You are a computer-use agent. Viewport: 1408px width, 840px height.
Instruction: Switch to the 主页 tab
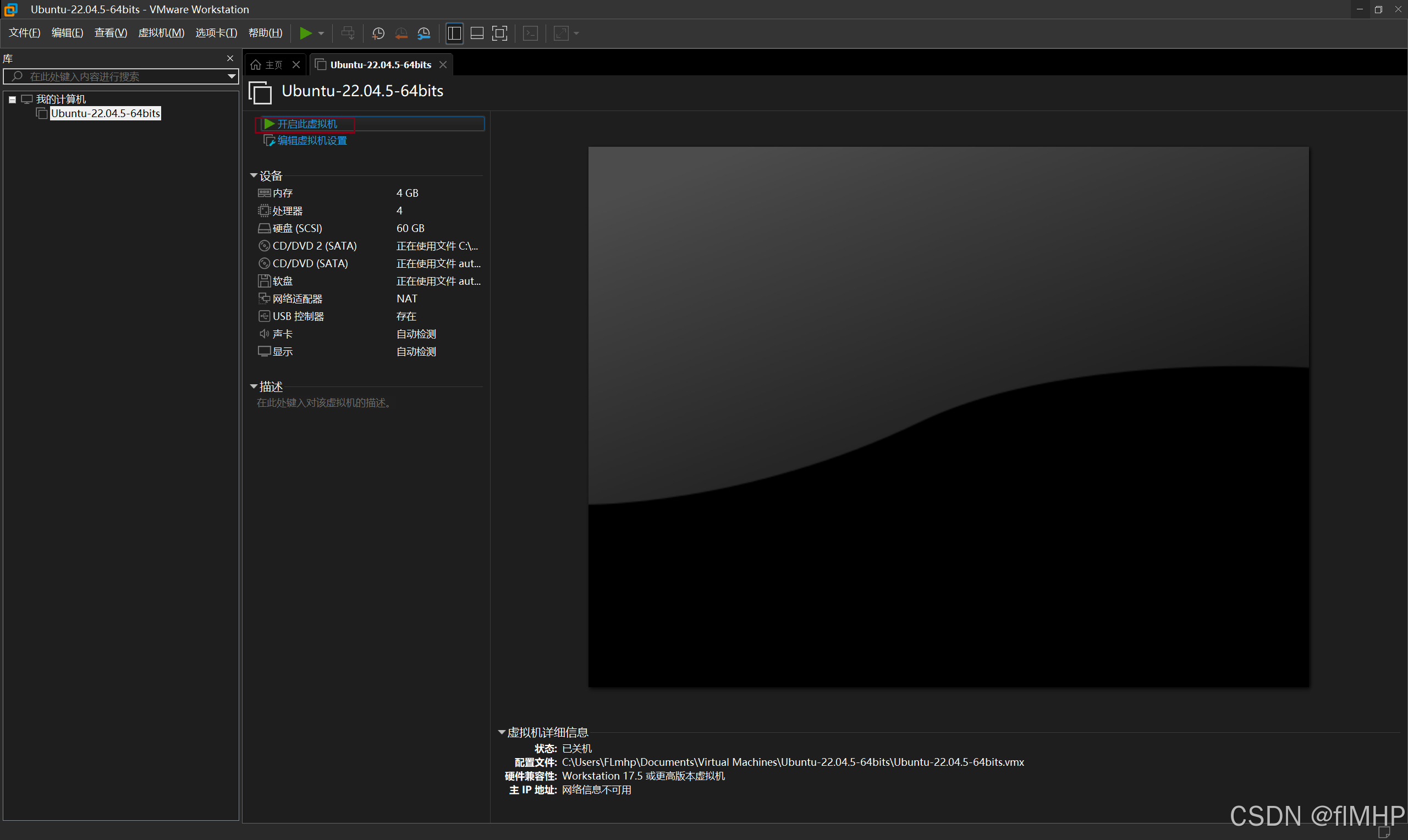click(x=273, y=65)
